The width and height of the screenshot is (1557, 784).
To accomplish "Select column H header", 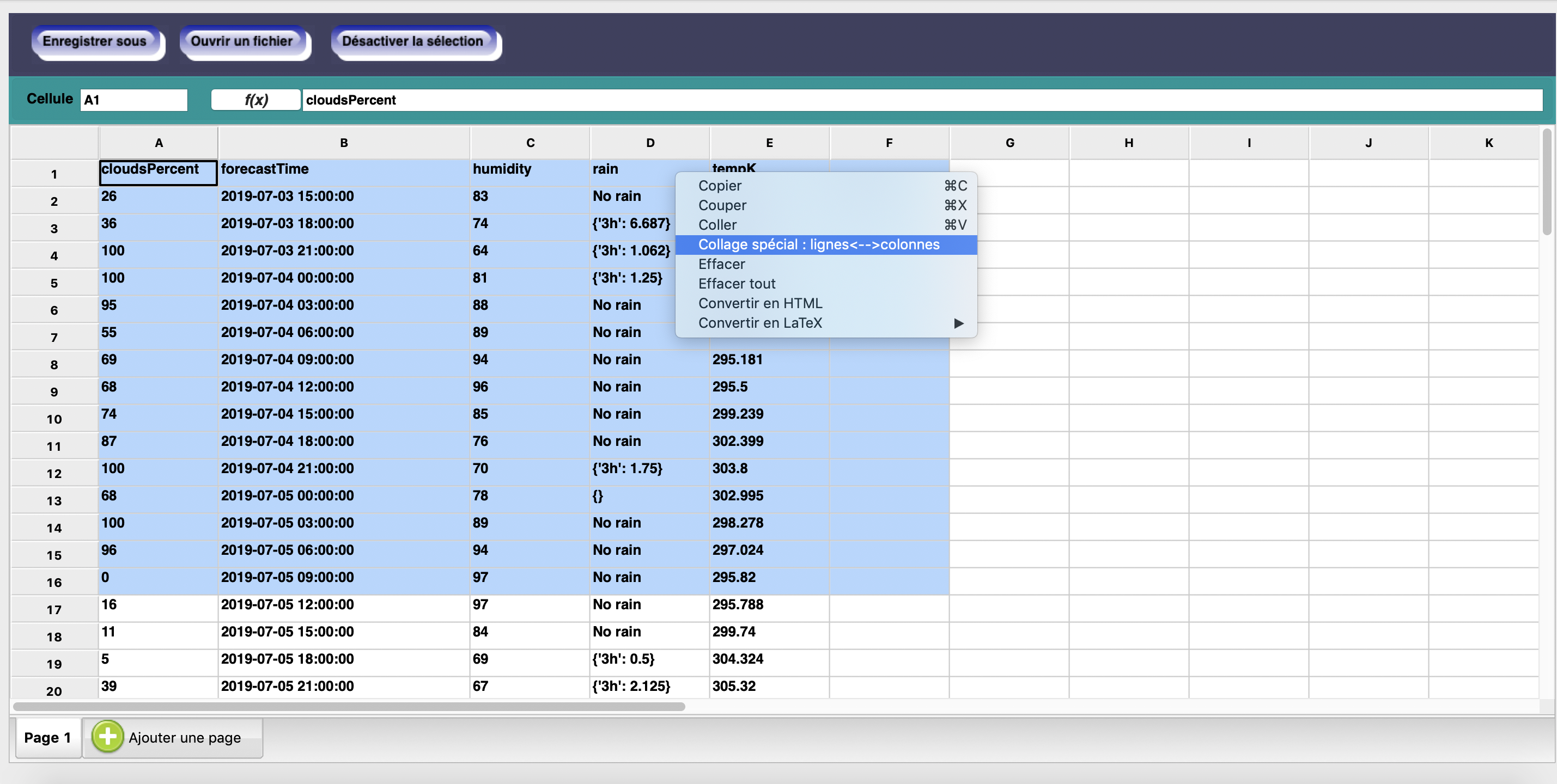I will click(x=1128, y=143).
